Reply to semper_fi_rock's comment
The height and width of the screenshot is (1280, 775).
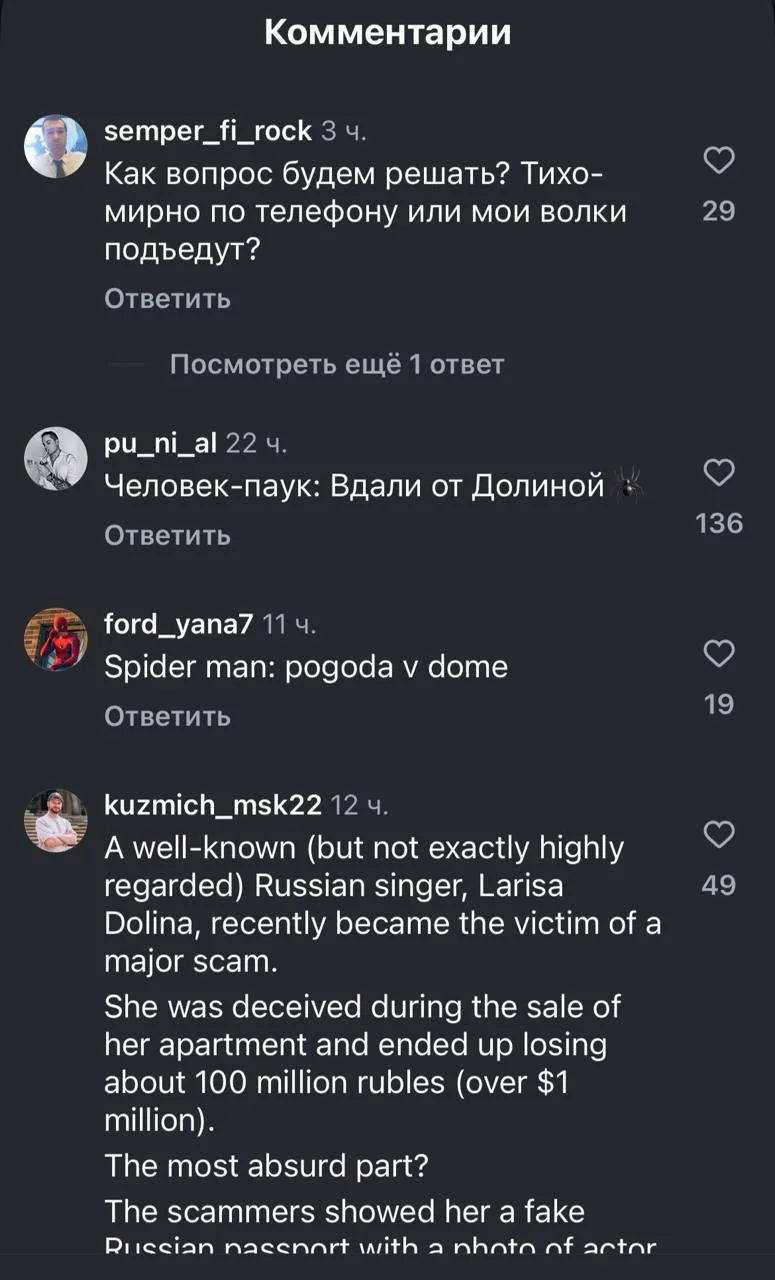(168, 299)
